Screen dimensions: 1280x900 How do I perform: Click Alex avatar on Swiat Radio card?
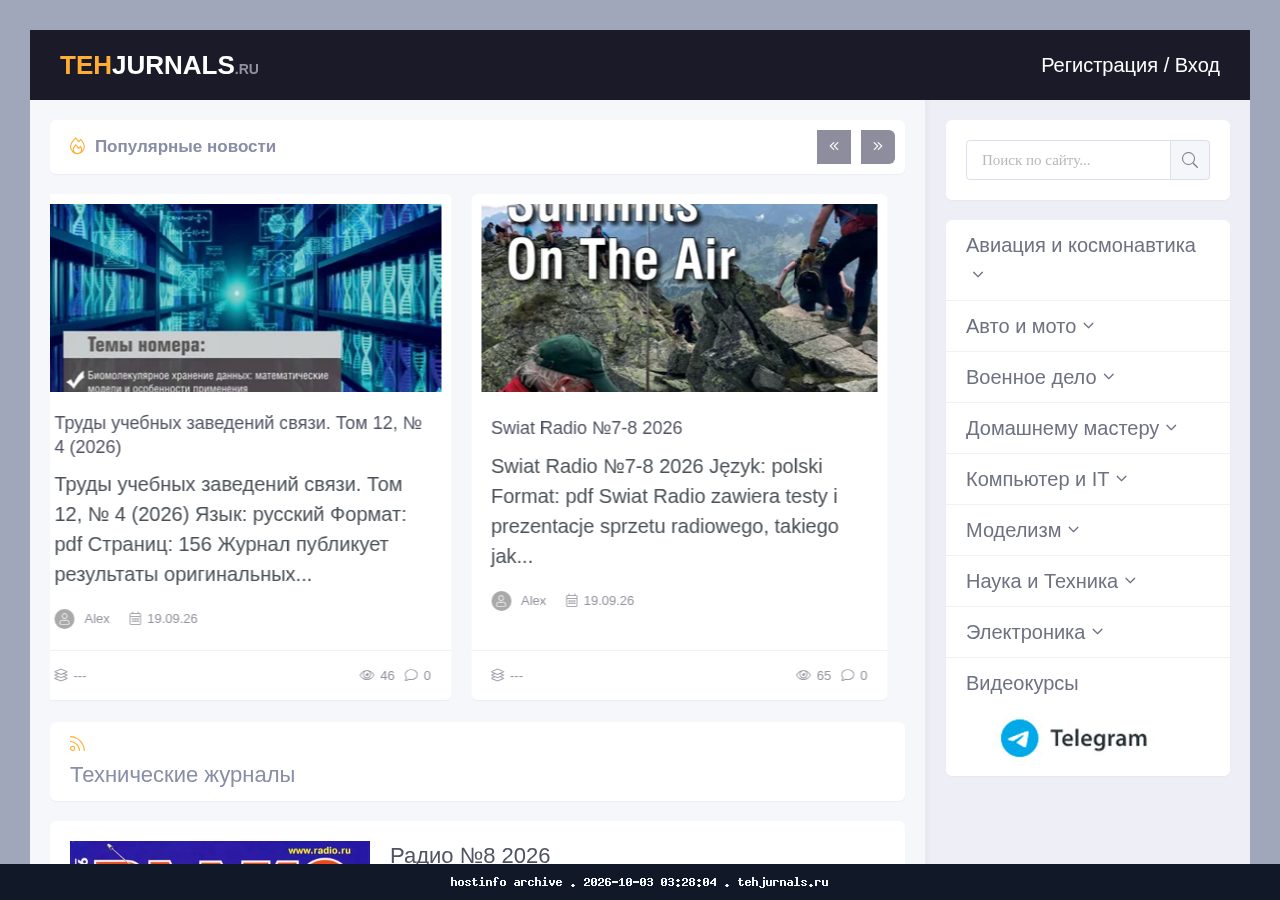click(501, 601)
